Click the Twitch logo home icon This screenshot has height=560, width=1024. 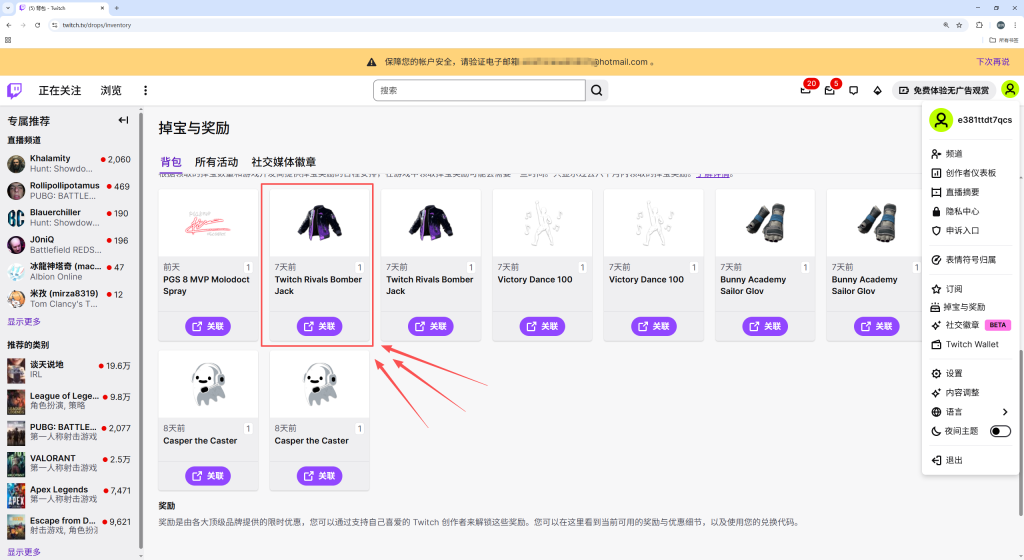(14, 91)
